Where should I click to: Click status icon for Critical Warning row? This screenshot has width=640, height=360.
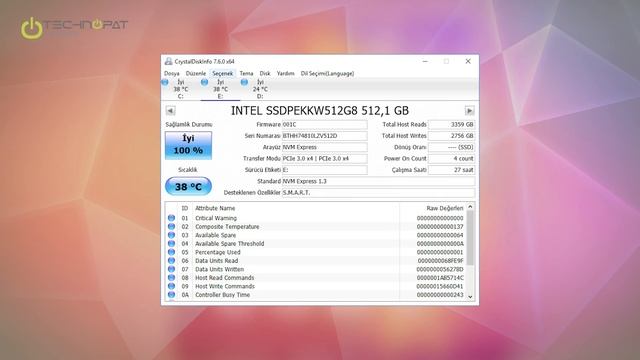(171, 218)
